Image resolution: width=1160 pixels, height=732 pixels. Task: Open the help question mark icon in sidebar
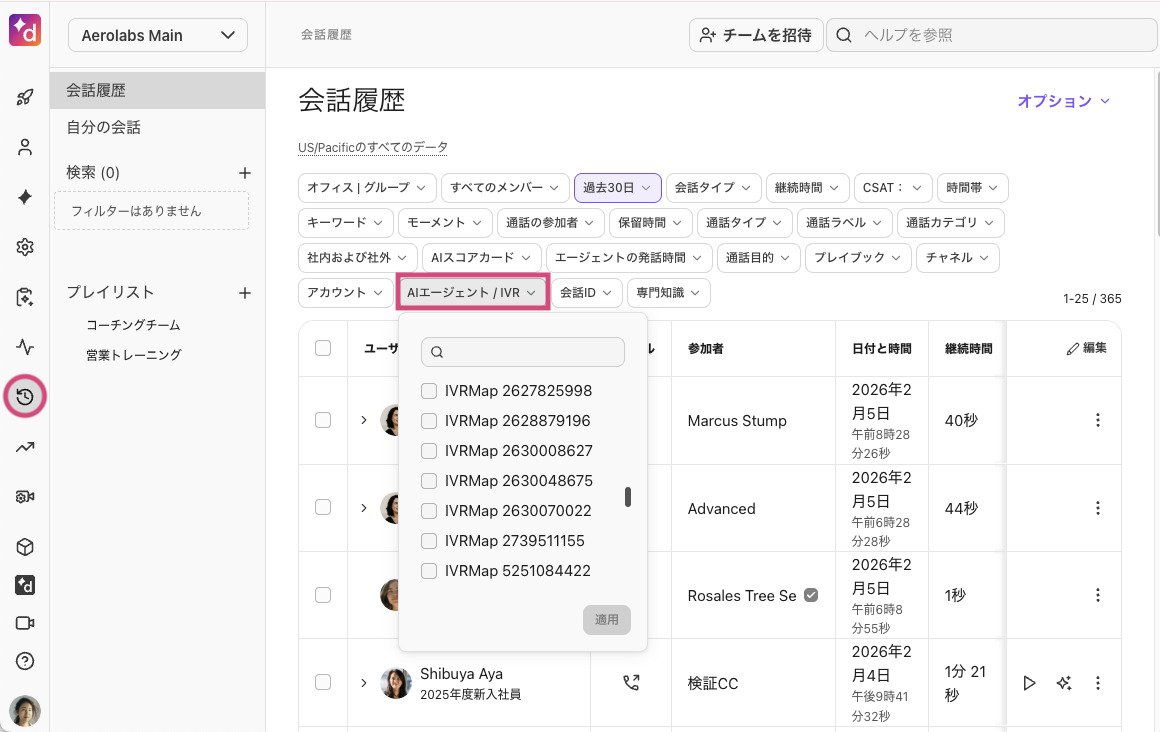click(24, 661)
